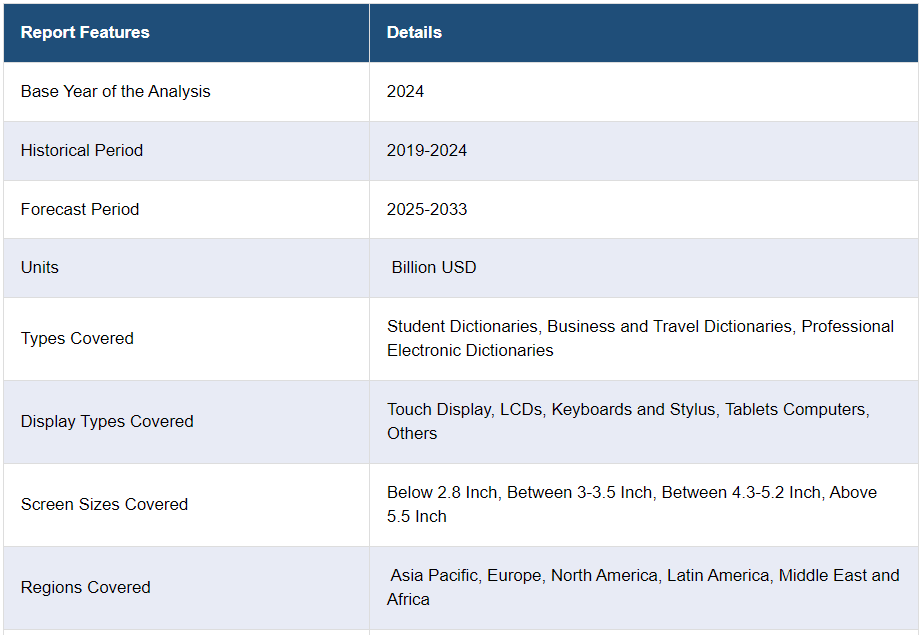Click the Billion USD value
Viewport: 923px width, 635px height.
click(x=434, y=268)
